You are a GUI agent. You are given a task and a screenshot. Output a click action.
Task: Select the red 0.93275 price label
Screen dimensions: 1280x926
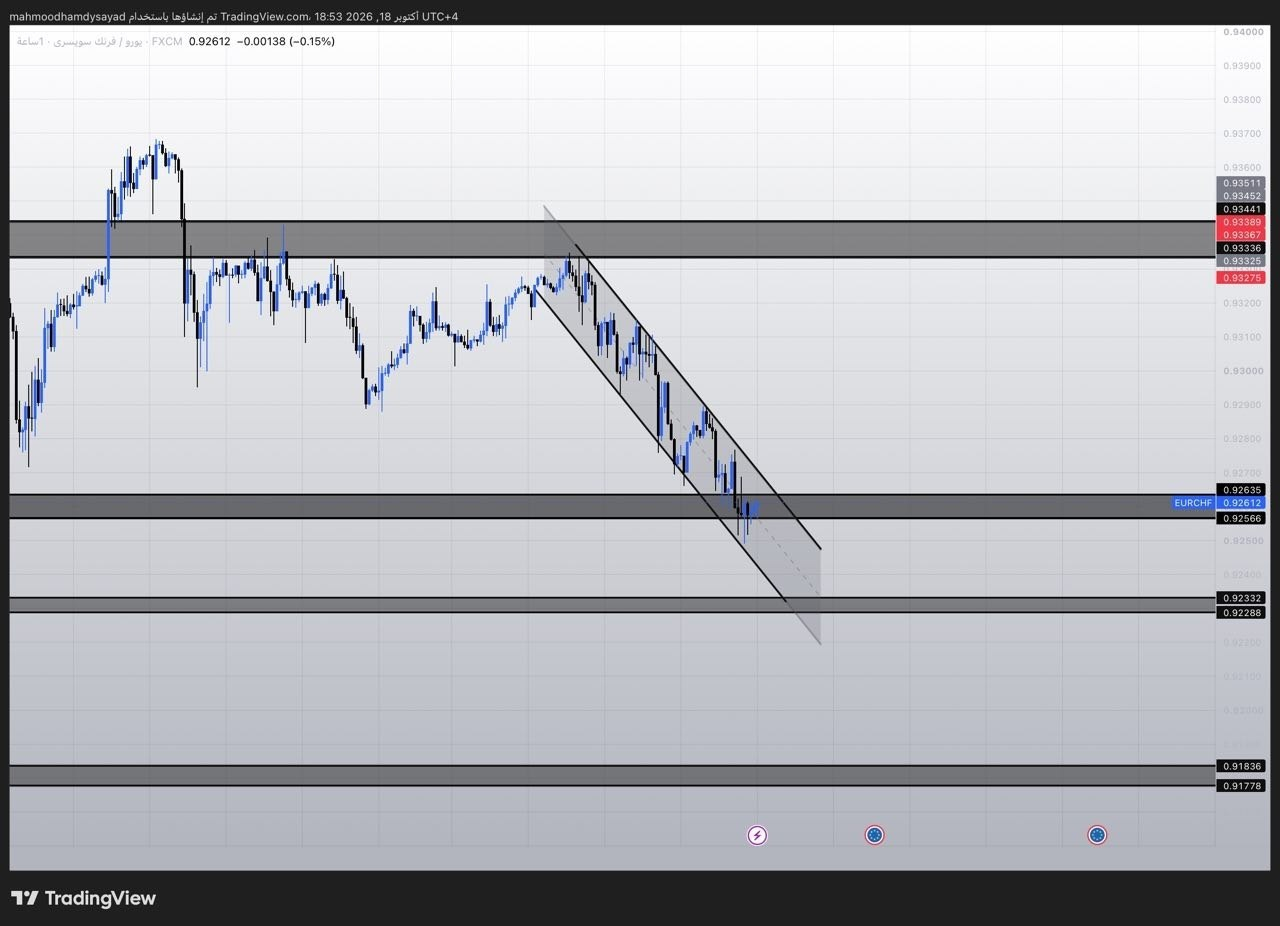pos(1241,277)
